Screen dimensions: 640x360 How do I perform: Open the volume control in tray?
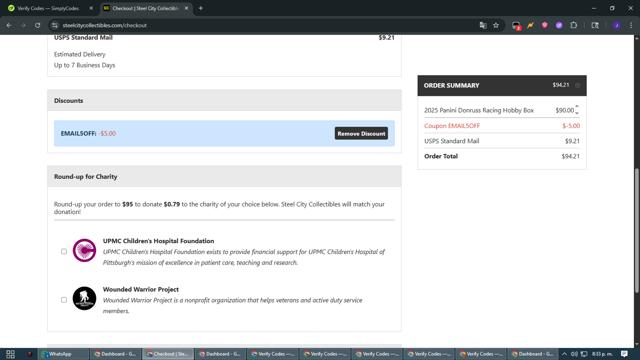click(x=574, y=354)
